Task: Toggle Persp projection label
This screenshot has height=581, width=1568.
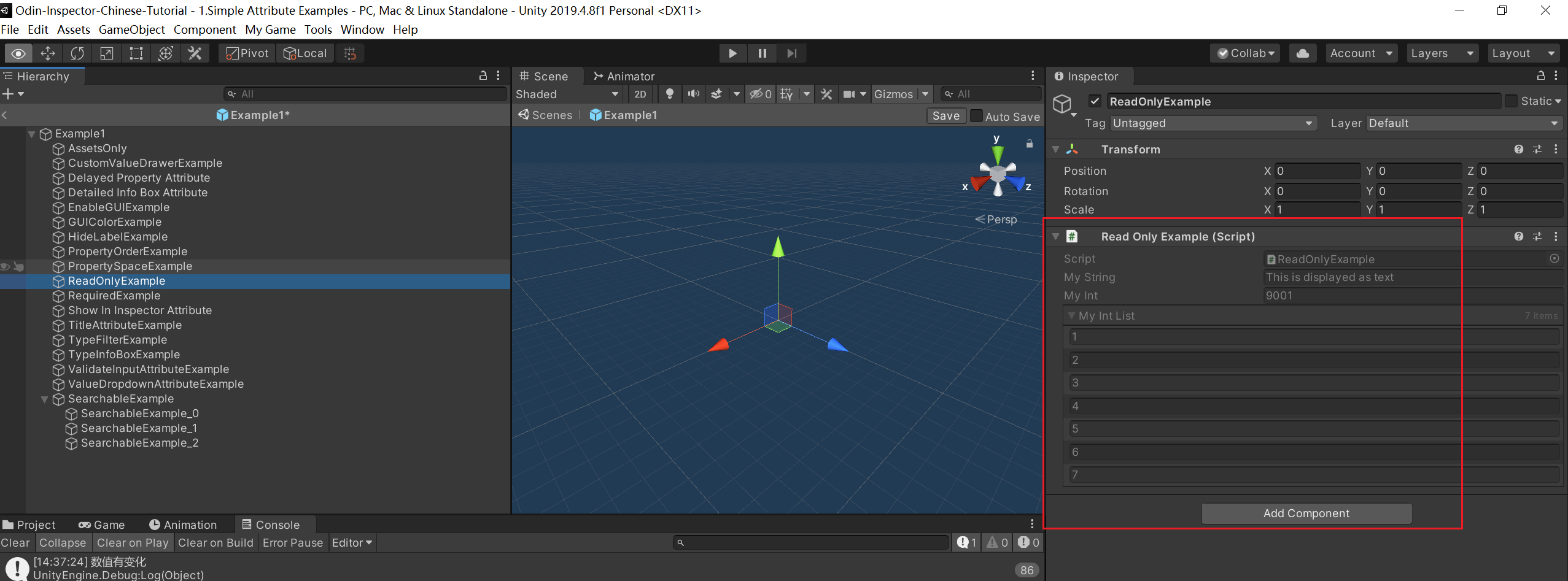Action: [x=996, y=220]
